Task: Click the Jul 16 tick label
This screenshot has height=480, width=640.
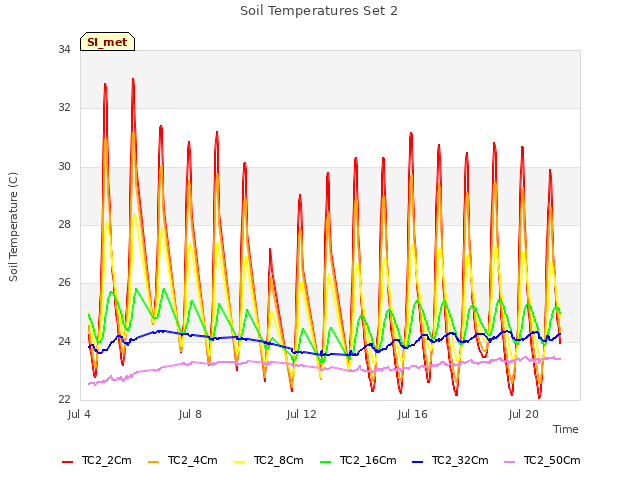Action: click(413, 414)
